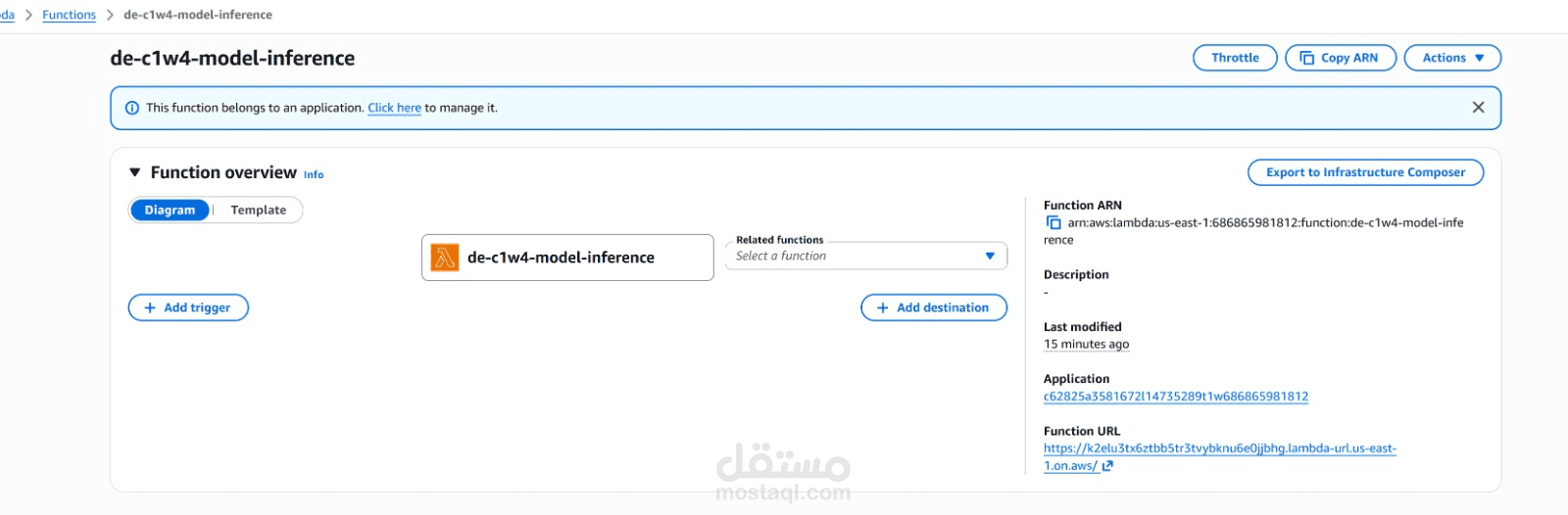Image resolution: width=1568 pixels, height=515 pixels.
Task: Click the Description label
Action: pyautogui.click(x=1076, y=275)
